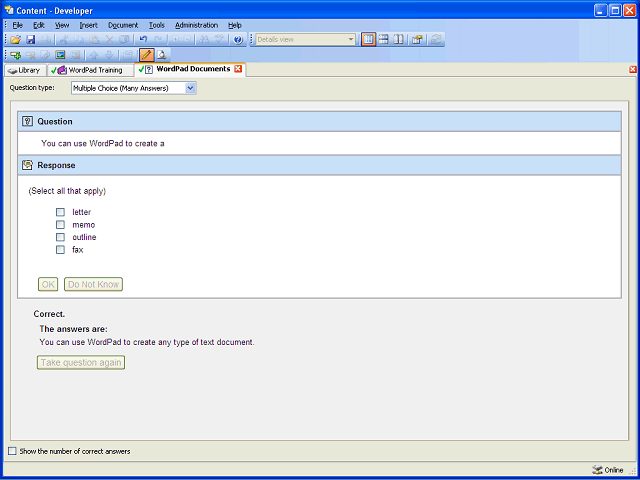The width and height of the screenshot is (640, 480).
Task: Click the Do Not Know button
Action: pyautogui.click(x=93, y=284)
